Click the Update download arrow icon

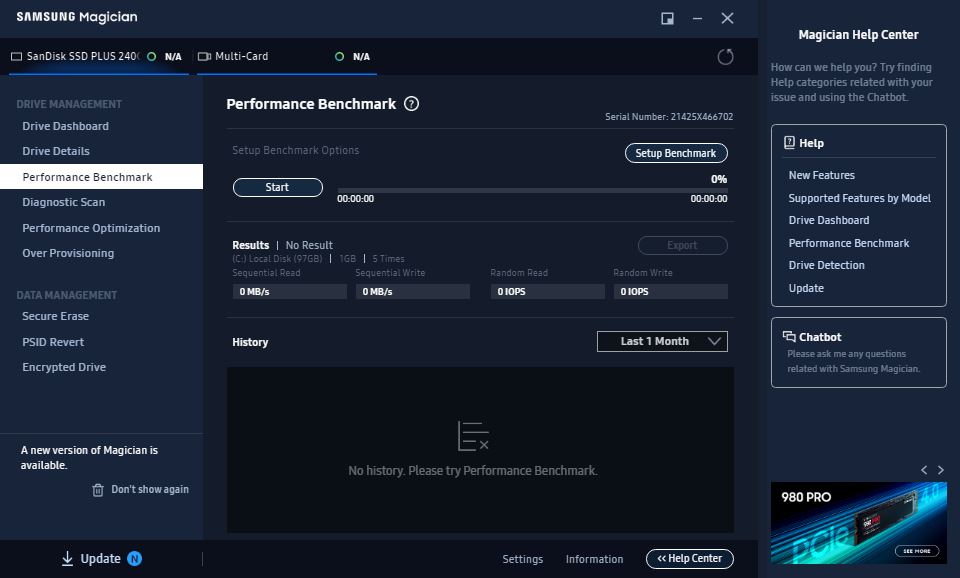point(67,558)
